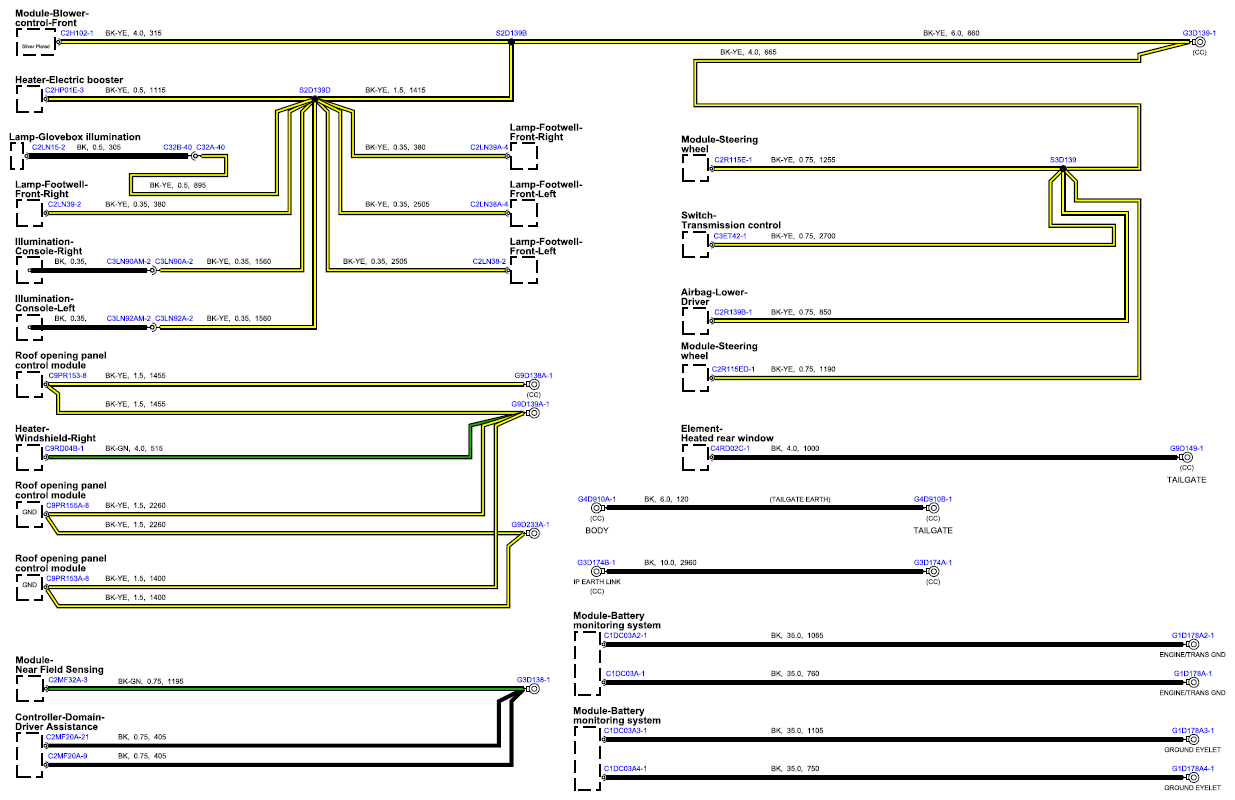
Task: Click ground link G9D139A-1
Action: point(530,404)
